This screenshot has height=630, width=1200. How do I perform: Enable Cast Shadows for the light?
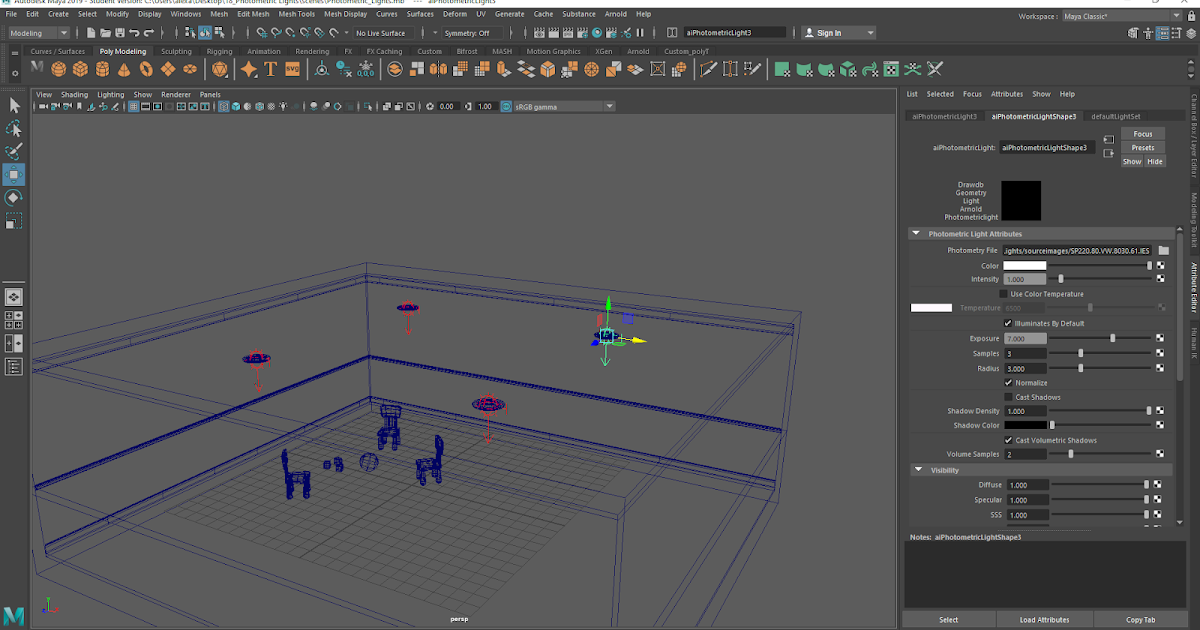coord(1008,396)
